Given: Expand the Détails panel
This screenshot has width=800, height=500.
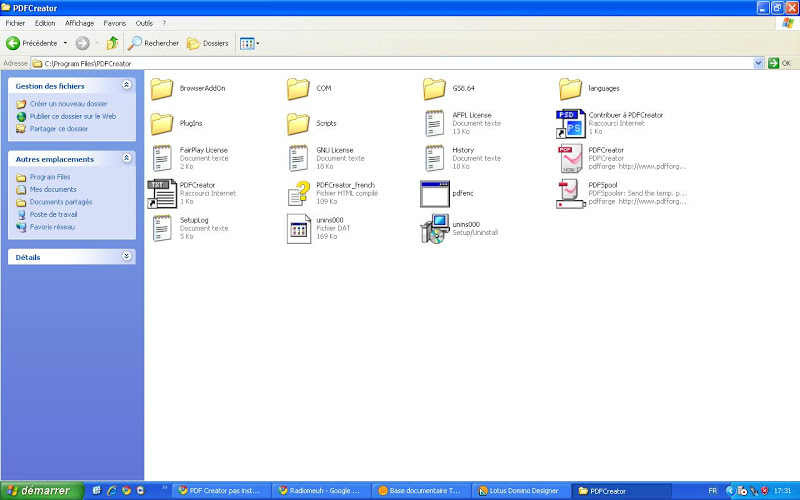Looking at the screenshot, I should point(127,256).
